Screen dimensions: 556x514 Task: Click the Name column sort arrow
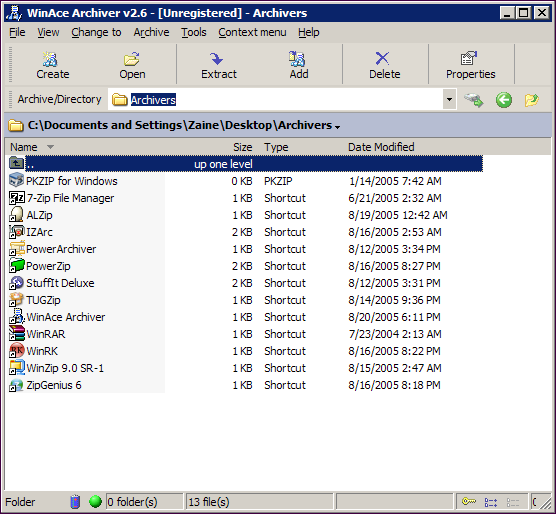(x=50, y=147)
